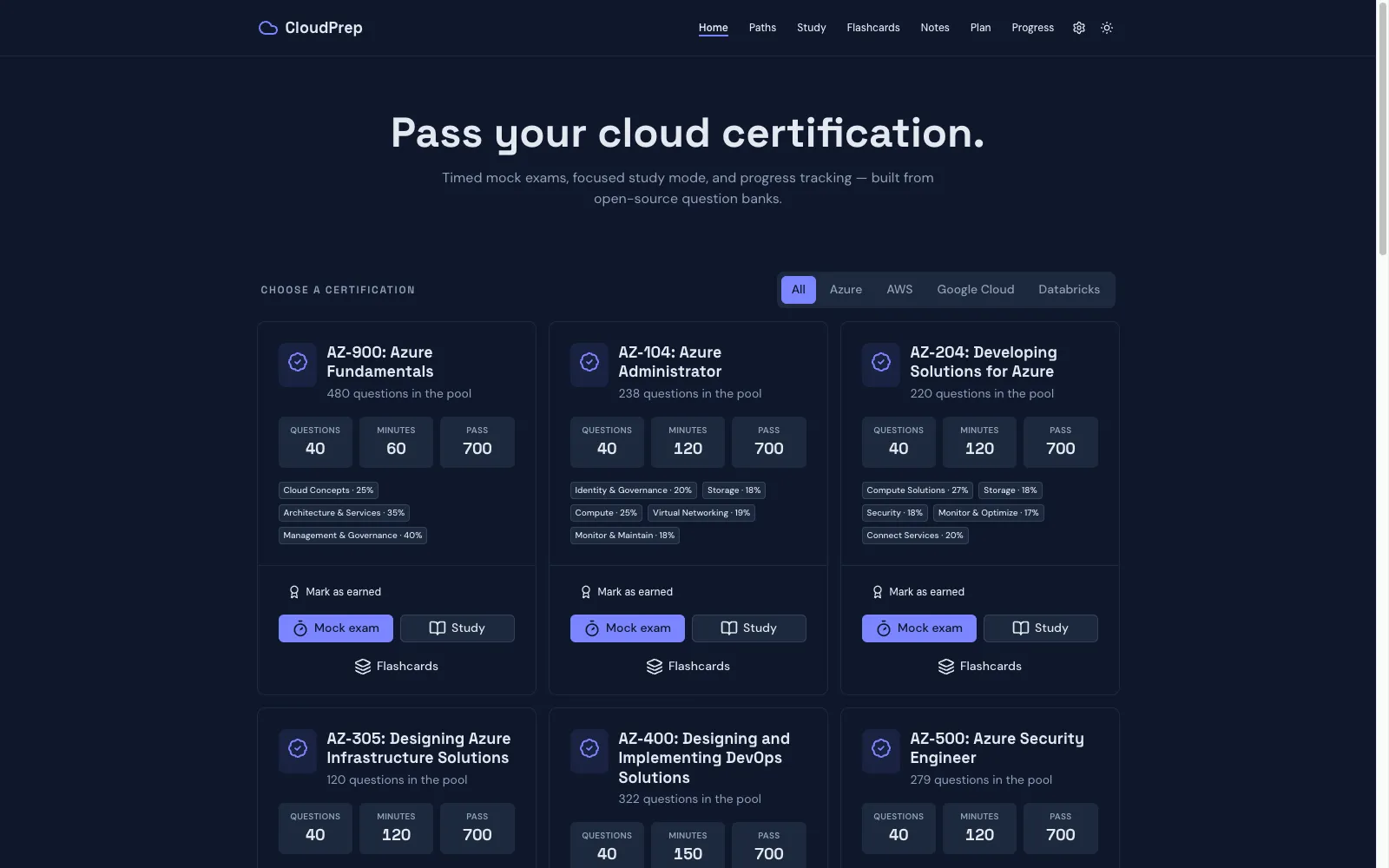Screen dimensions: 1389x868
Task: Click the AZ-400 MINUTES 150 stat box
Action: (x=688, y=845)
